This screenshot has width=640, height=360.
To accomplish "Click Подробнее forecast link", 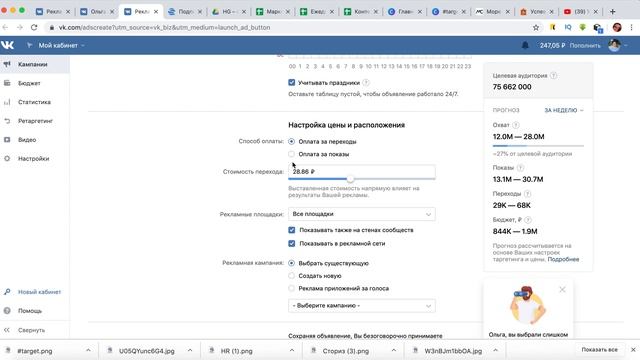I will (x=563, y=259).
